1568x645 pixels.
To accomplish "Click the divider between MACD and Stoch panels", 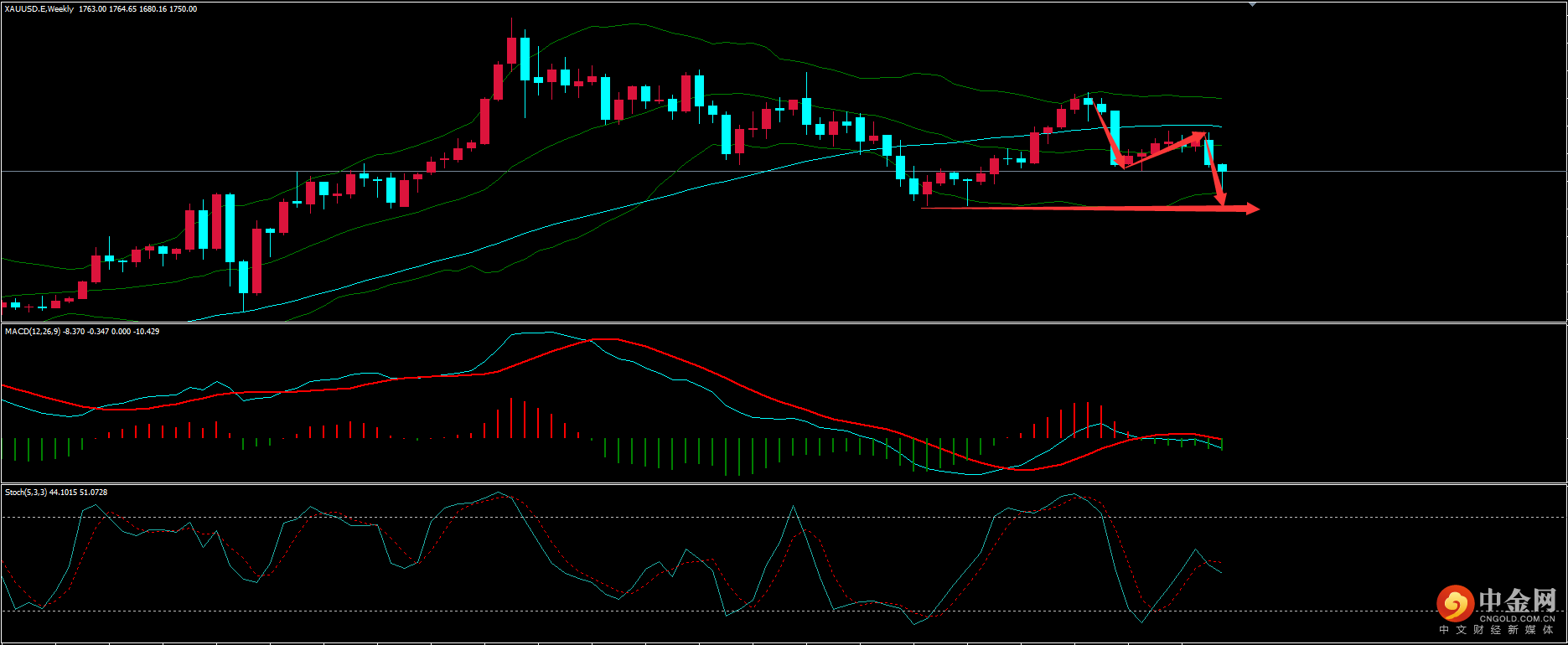I will pyautogui.click(x=784, y=483).
